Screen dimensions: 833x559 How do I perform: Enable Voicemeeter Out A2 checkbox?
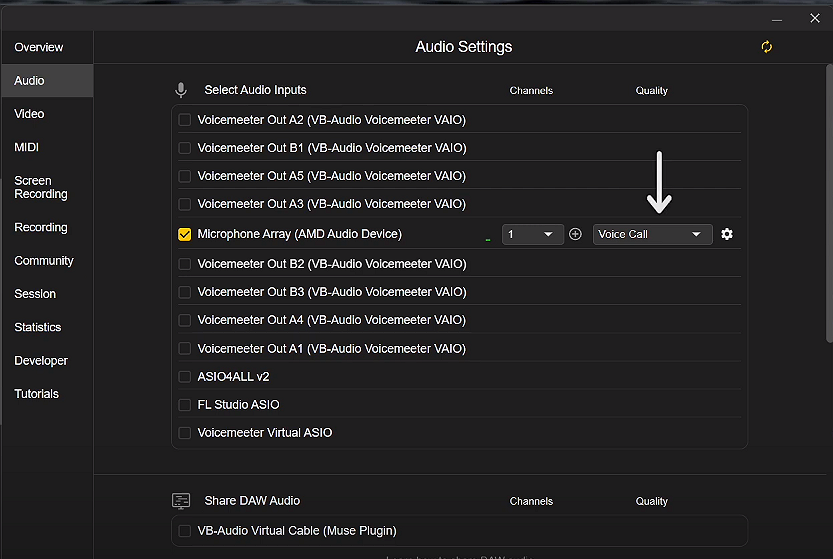point(184,120)
